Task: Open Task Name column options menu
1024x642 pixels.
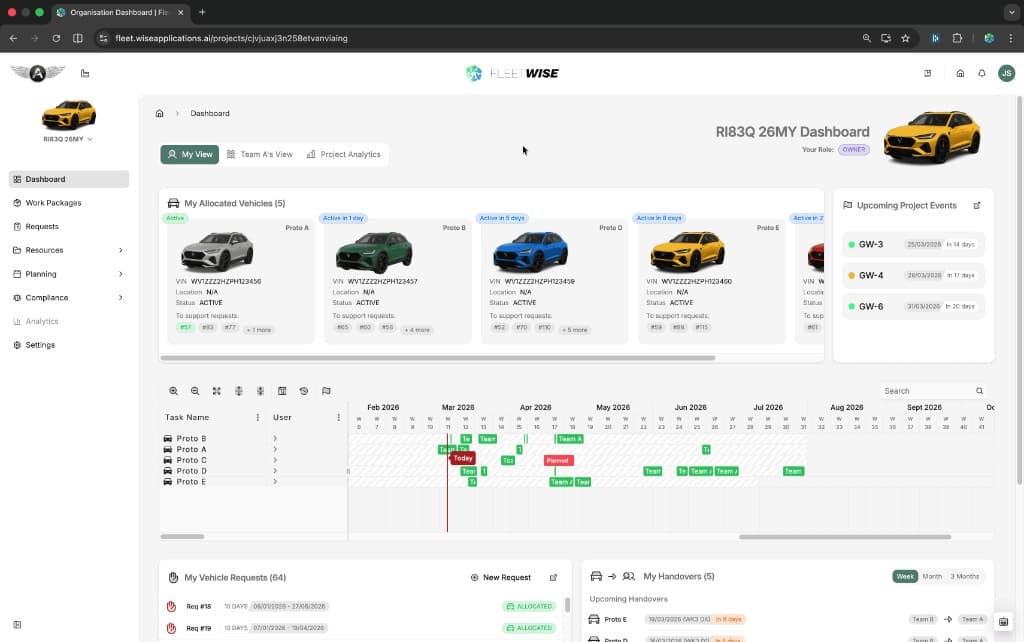Action: click(257, 417)
